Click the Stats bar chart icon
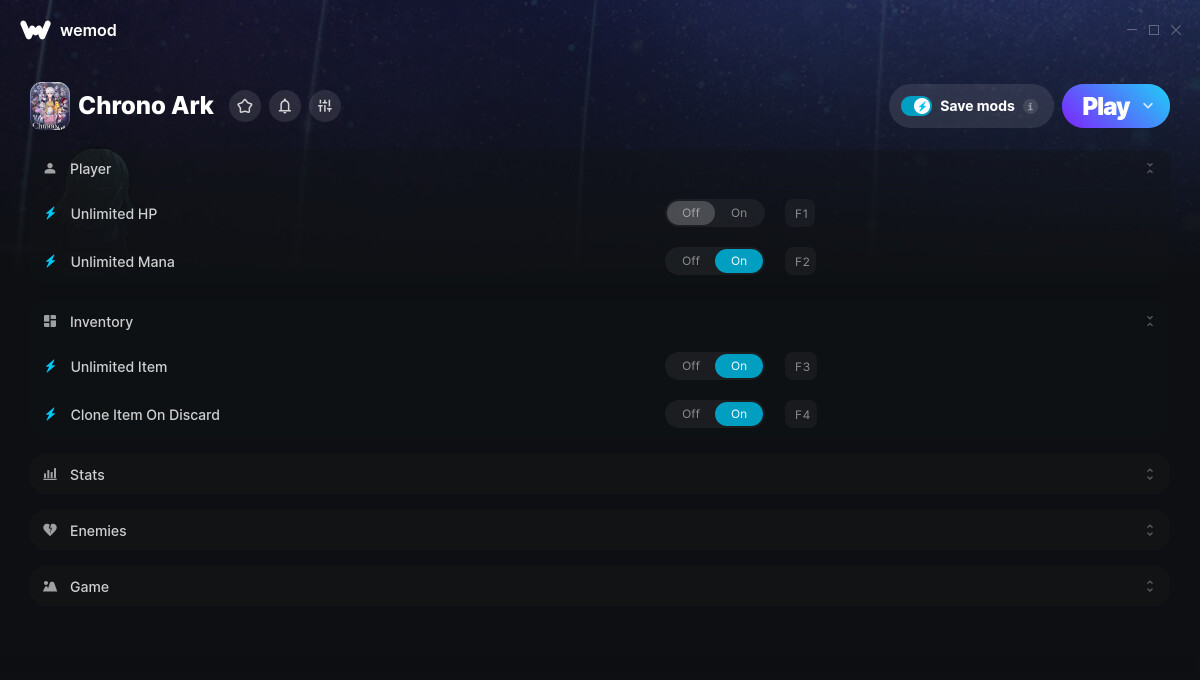1200x680 pixels. pyautogui.click(x=50, y=474)
